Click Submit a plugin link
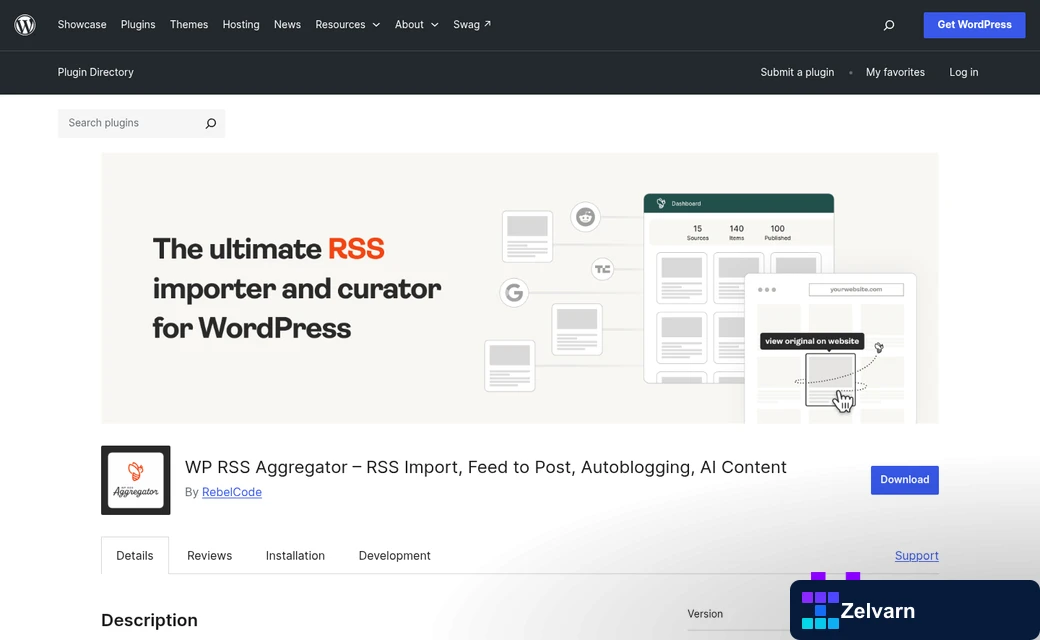The image size is (1040, 640). [x=797, y=72]
